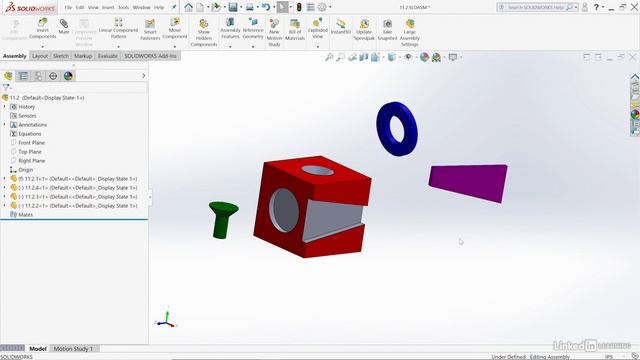Open Edit Appearance color sphere
Image resolution: width=640 pixels, height=360 pixels.
[424, 57]
